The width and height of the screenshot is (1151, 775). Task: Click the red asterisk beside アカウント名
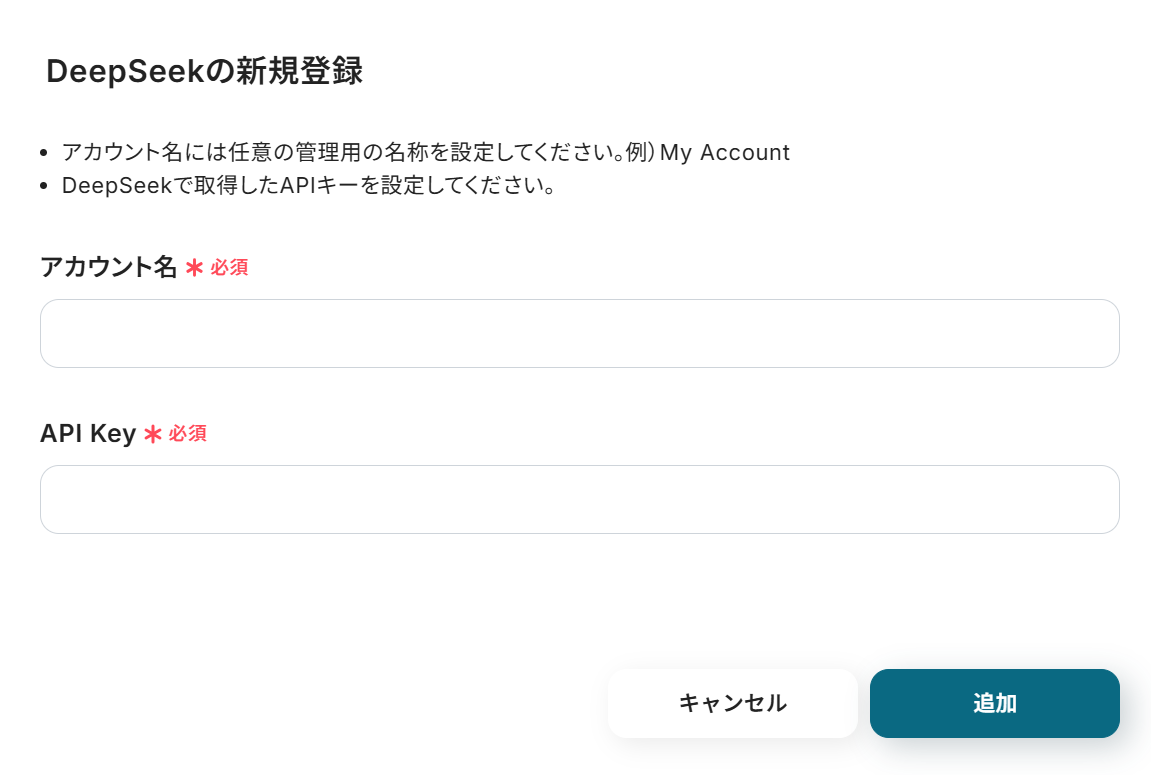[x=194, y=268]
